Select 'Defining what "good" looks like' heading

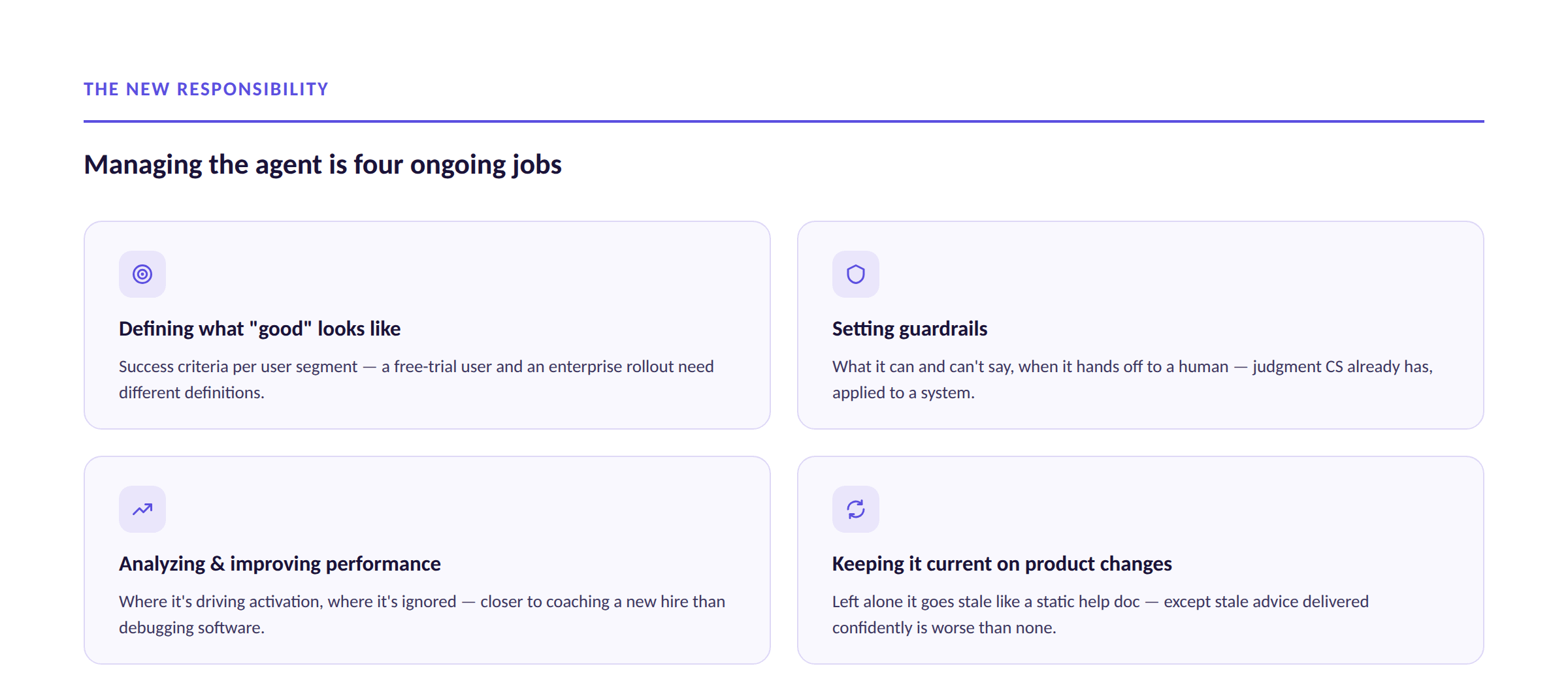(x=259, y=328)
